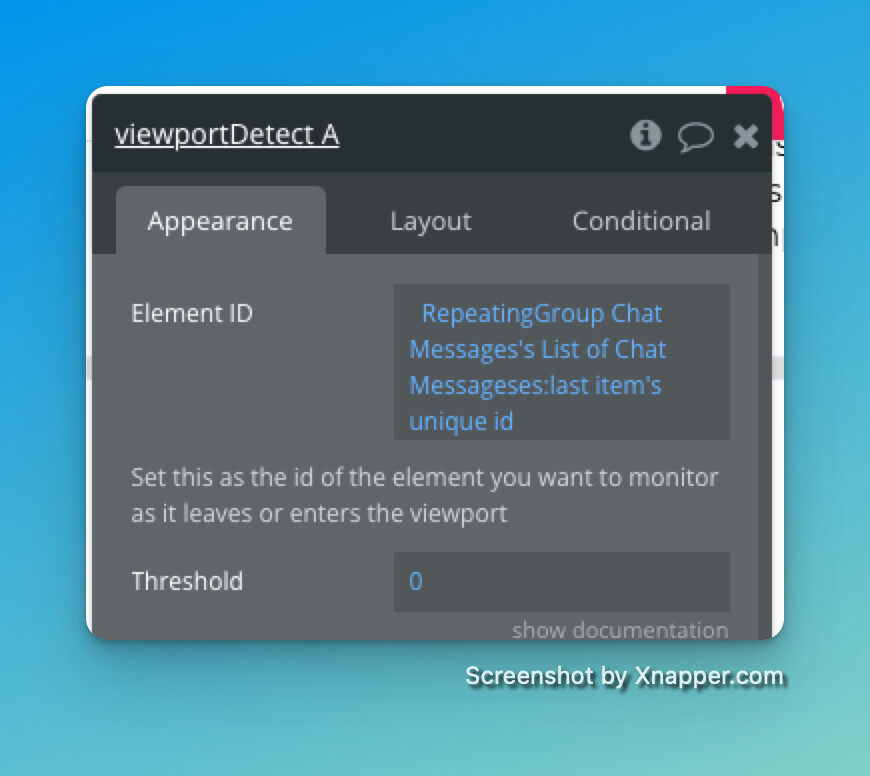870x776 pixels.
Task: Open the Conditional tab
Action: (x=641, y=221)
